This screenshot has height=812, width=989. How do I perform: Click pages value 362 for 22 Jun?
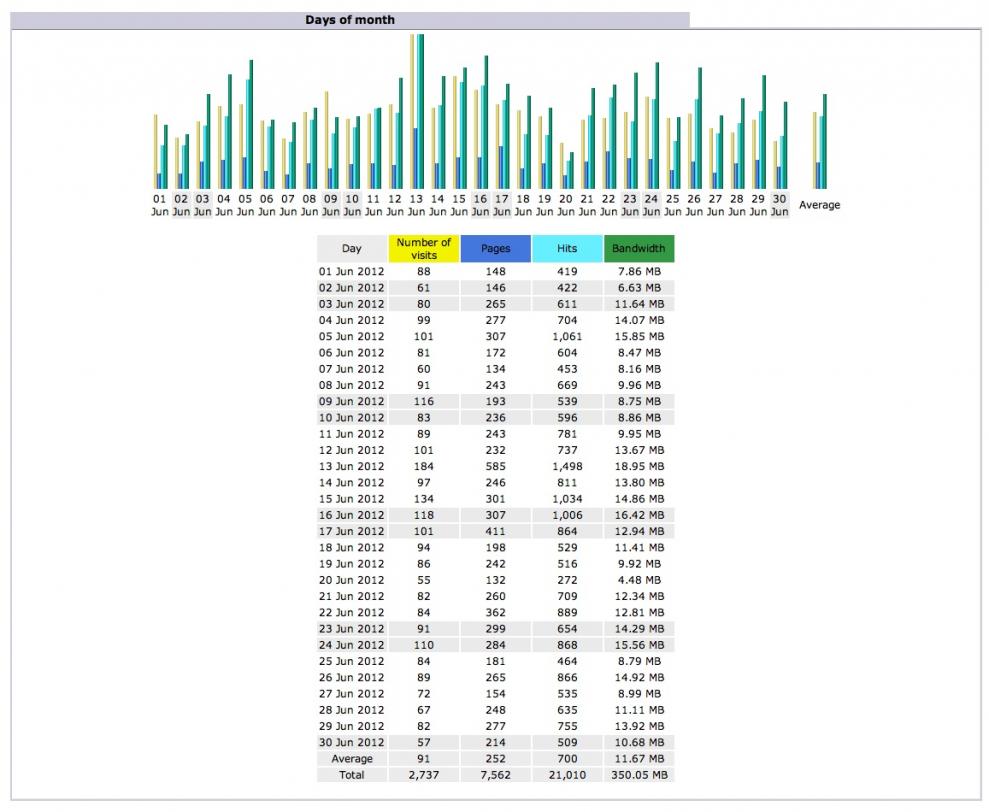pyautogui.click(x=495, y=613)
